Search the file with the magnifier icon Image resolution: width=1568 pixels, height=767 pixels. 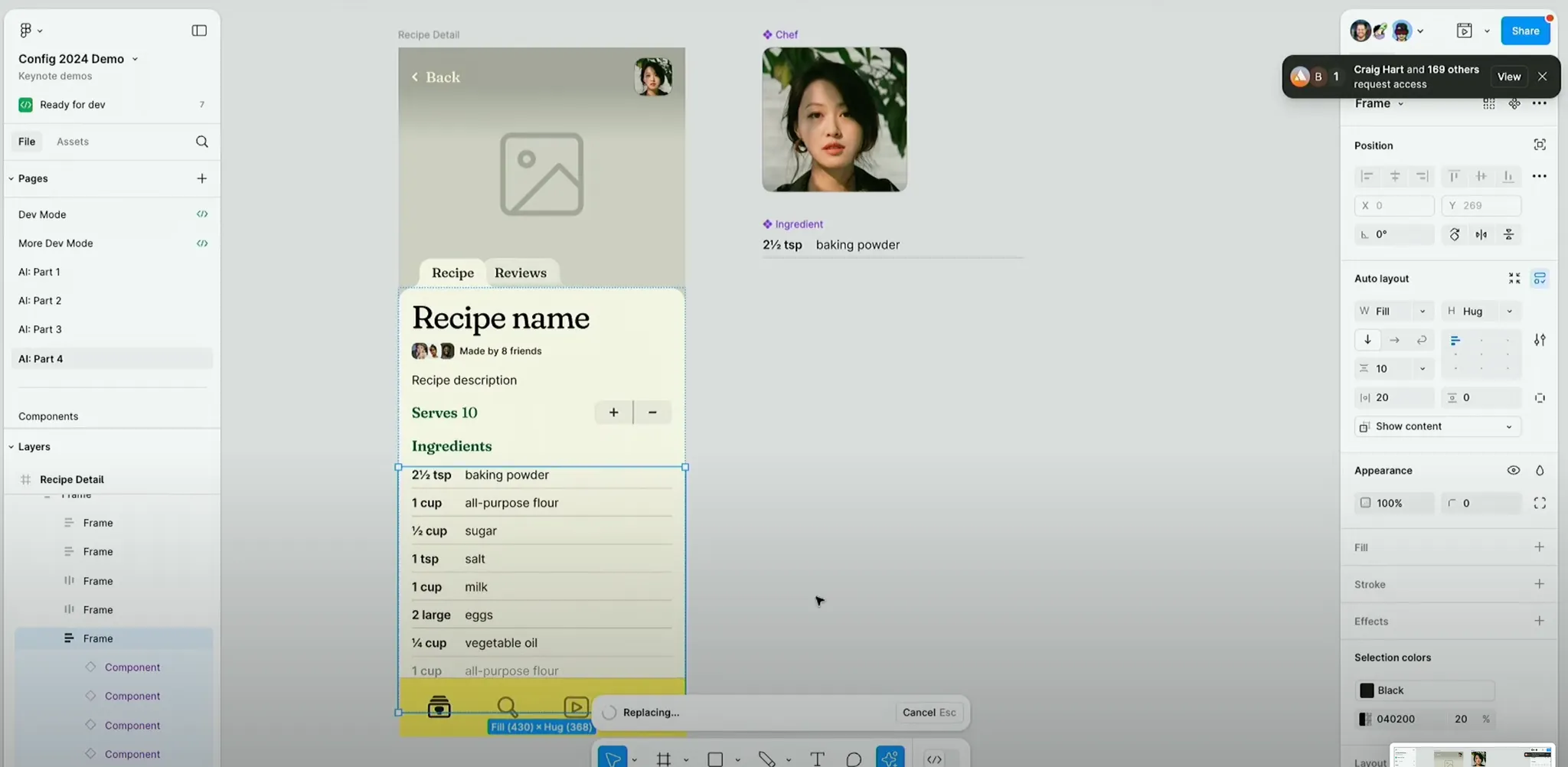[202, 142]
